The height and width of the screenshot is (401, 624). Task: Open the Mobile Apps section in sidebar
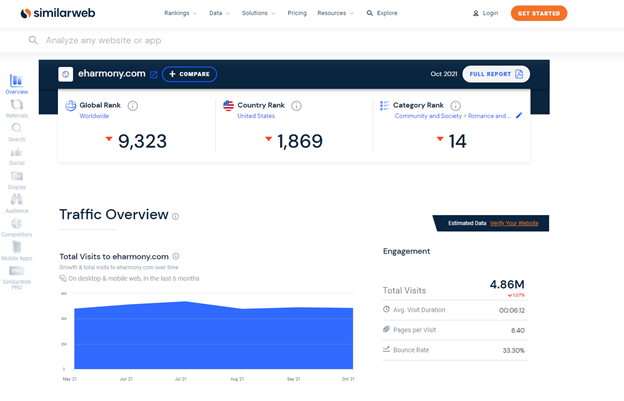(17, 250)
